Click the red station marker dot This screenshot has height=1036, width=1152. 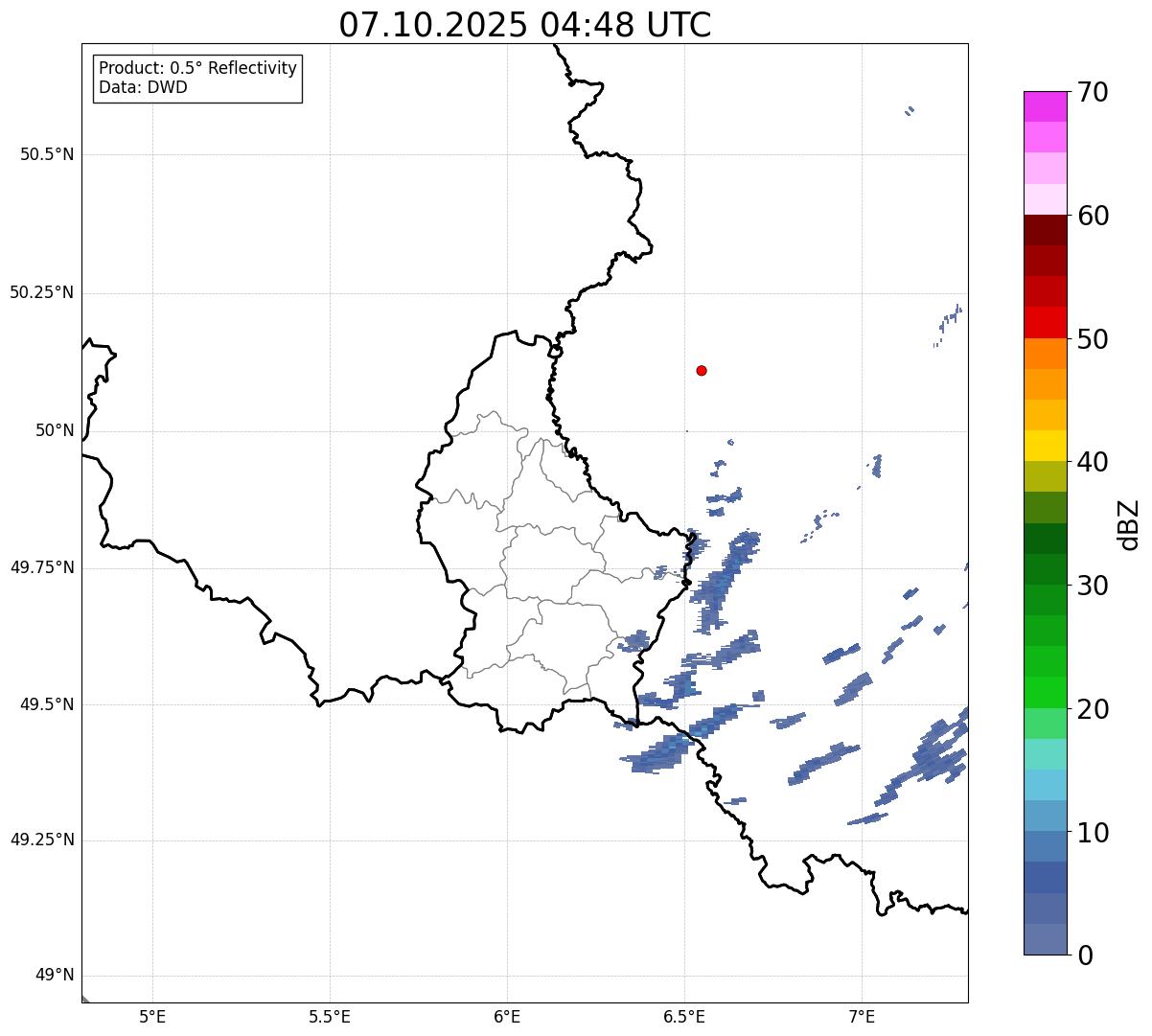[702, 370]
